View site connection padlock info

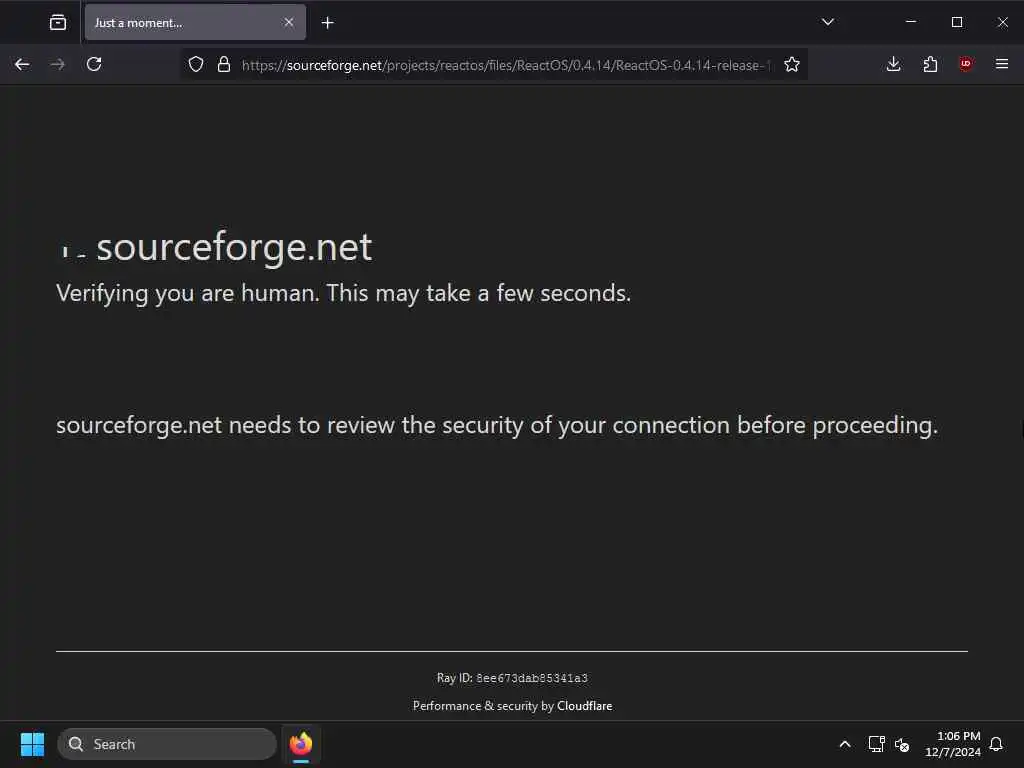224,65
